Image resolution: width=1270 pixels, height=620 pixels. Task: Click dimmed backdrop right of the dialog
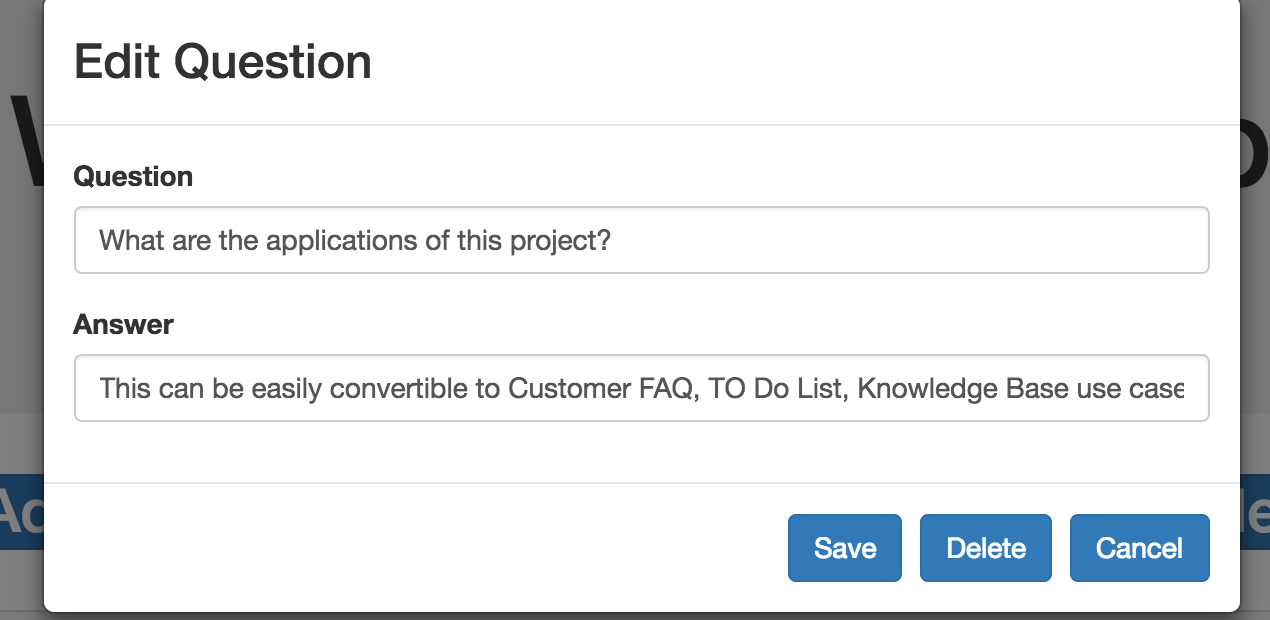point(1255,300)
